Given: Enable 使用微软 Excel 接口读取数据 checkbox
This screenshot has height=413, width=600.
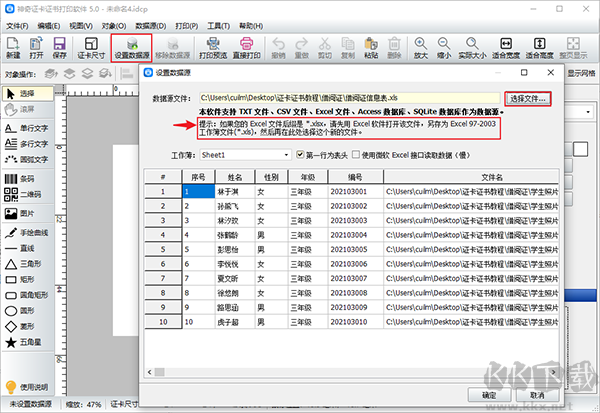Looking at the screenshot, I should coord(356,155).
